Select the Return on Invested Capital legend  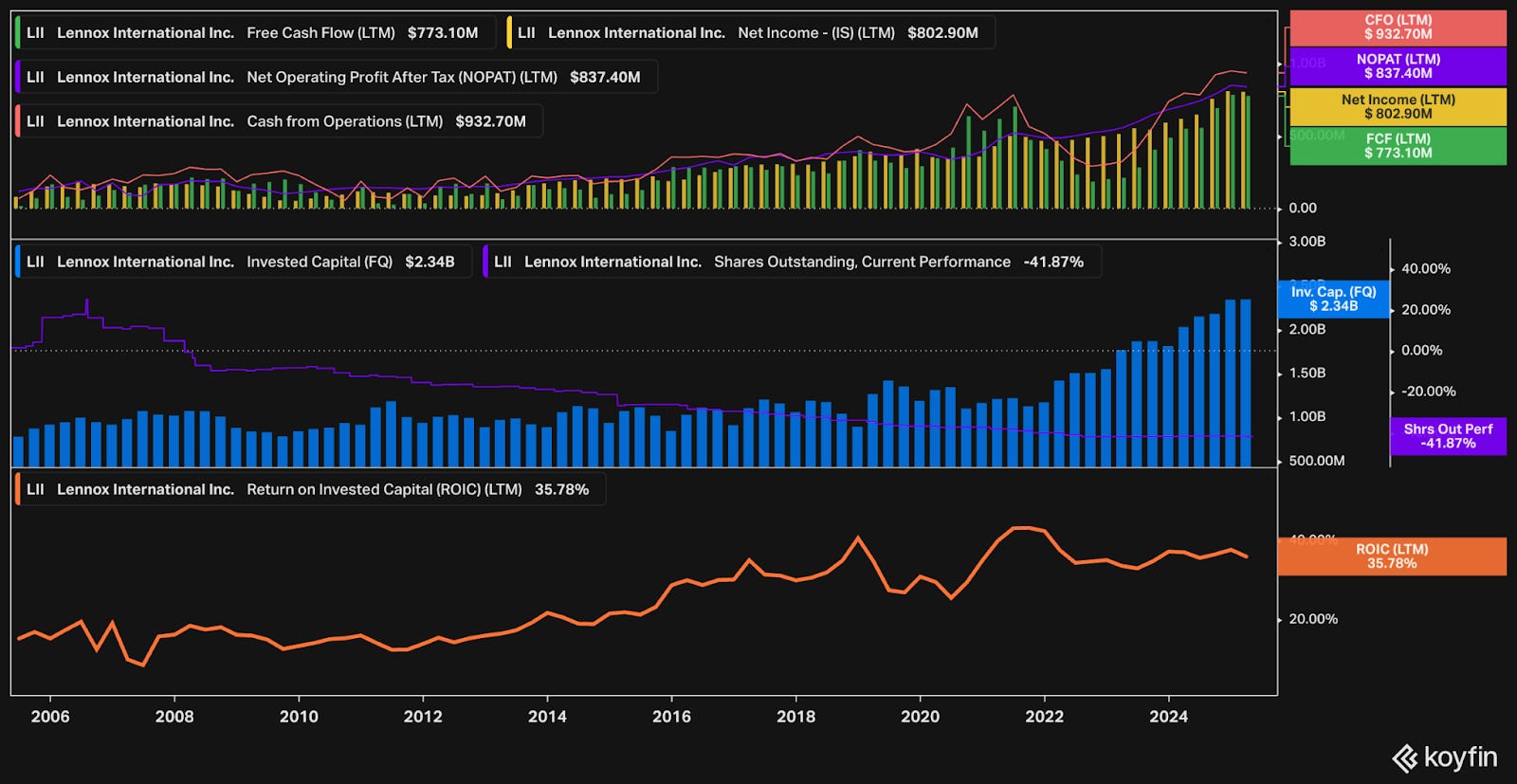309,489
